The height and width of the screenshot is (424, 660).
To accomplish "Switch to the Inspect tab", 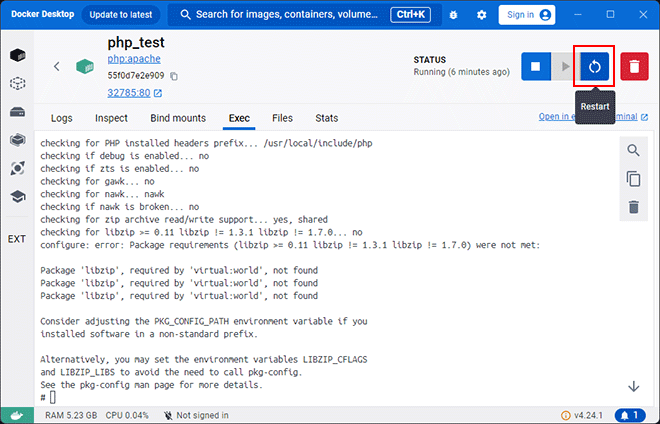I will (x=111, y=118).
